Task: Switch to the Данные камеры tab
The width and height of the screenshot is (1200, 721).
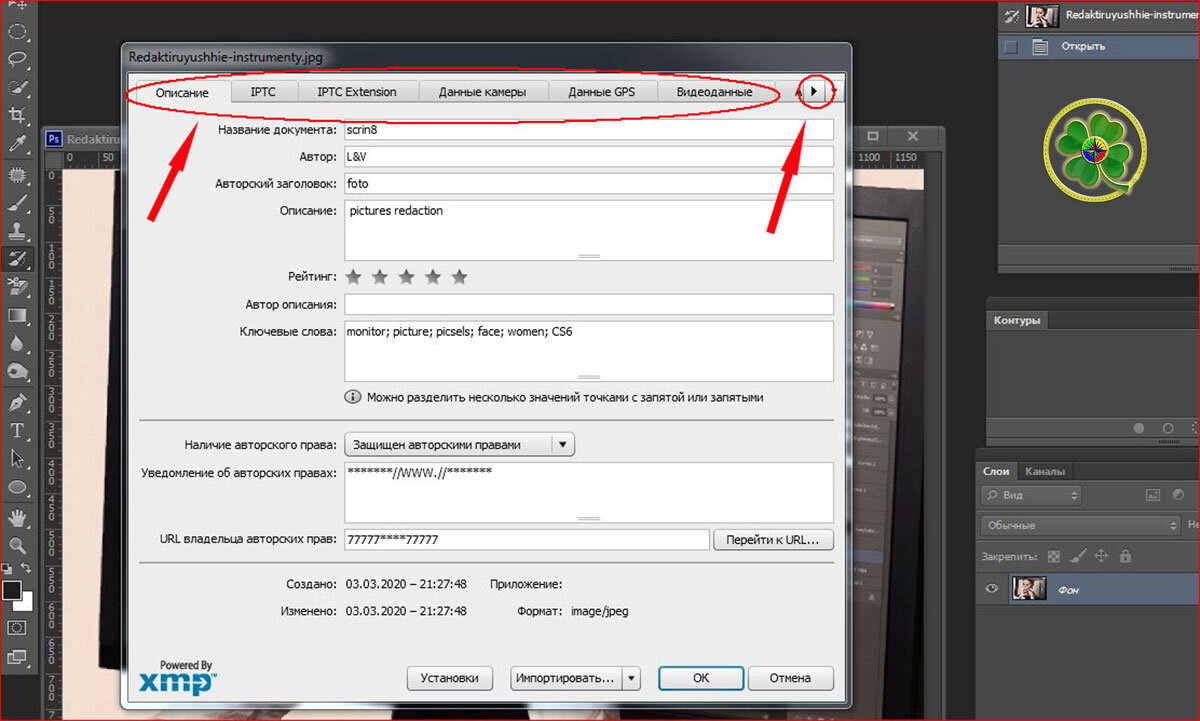Action: [483, 92]
